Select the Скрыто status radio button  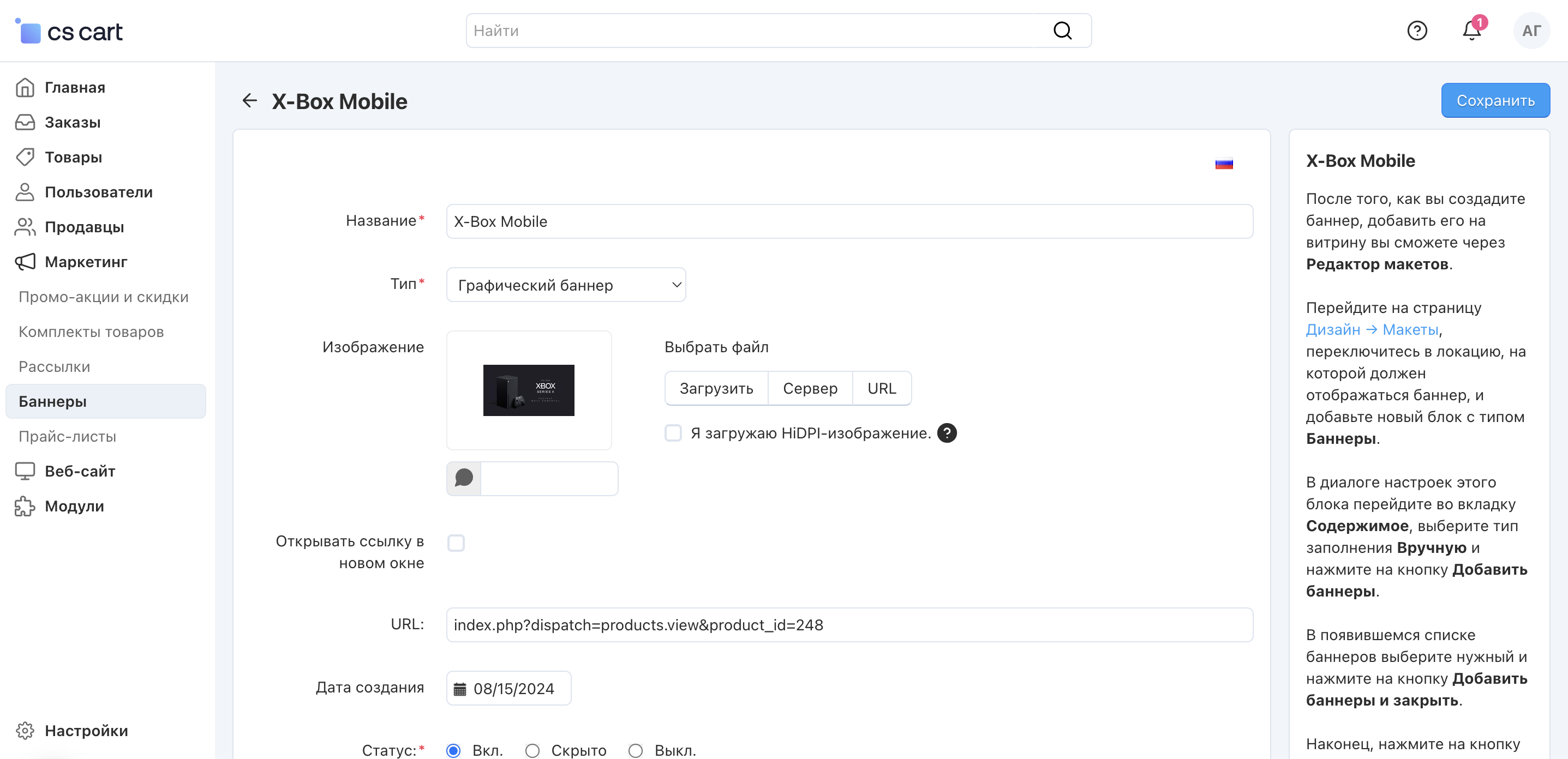pyautogui.click(x=532, y=750)
